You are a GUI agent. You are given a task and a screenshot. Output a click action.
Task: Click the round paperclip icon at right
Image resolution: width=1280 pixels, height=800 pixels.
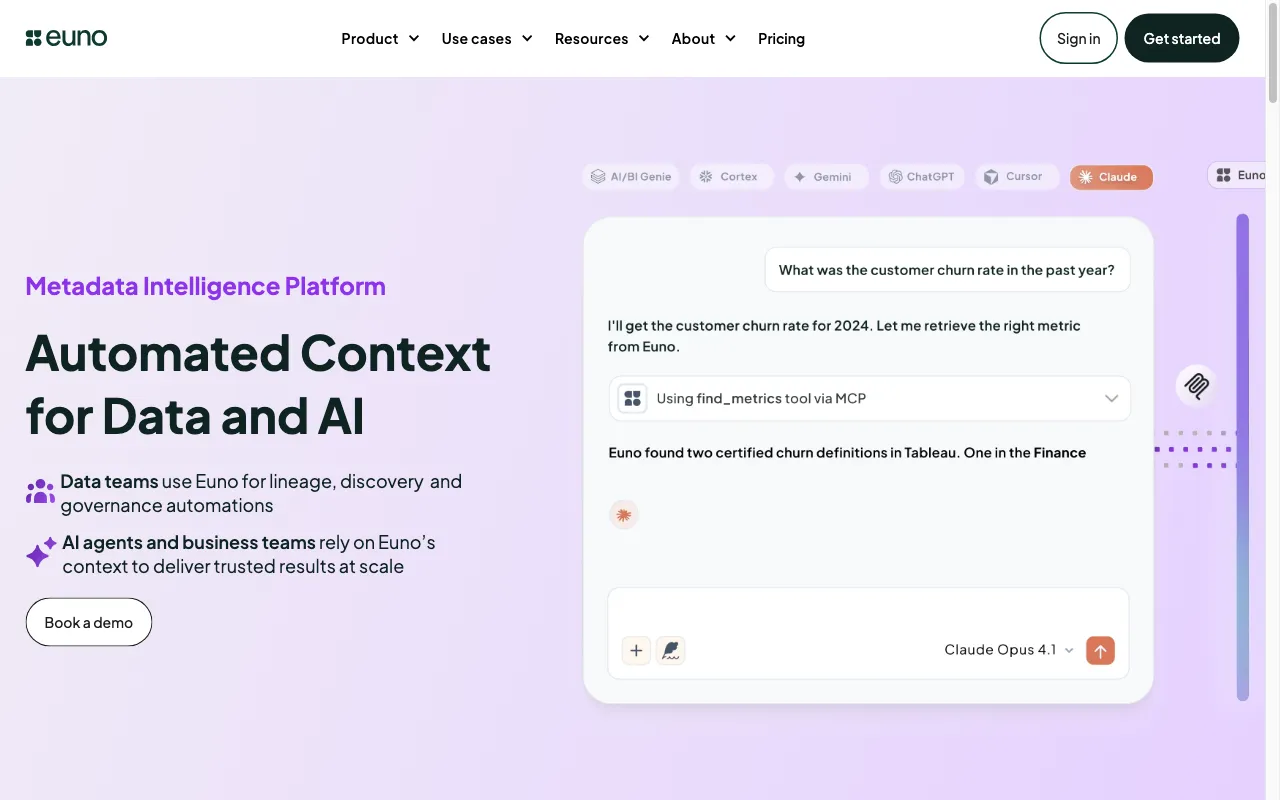pyautogui.click(x=1196, y=384)
